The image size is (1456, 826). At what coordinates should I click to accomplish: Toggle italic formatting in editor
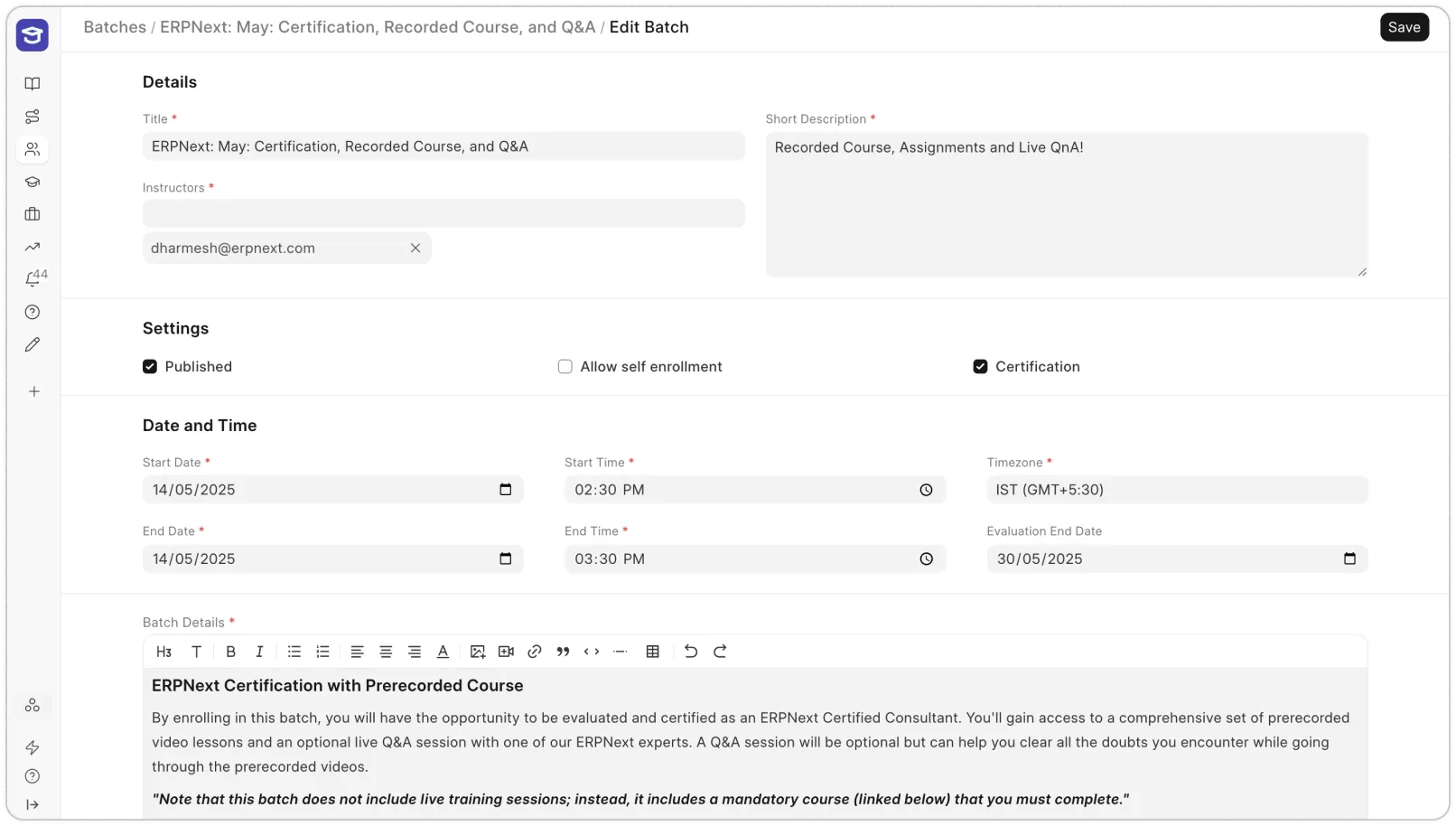[259, 652]
